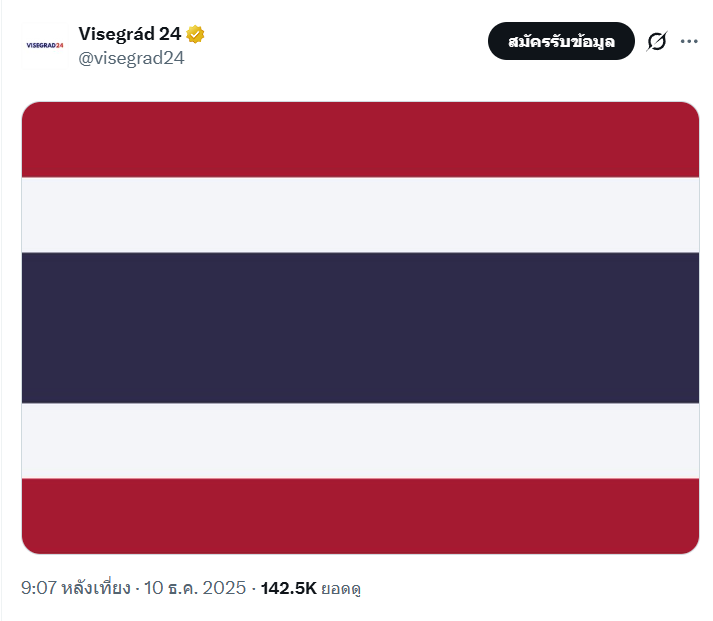Click the สมัครรับข้อมูล subscribe button
Screen dimensions: 713x621
[x=561, y=41]
